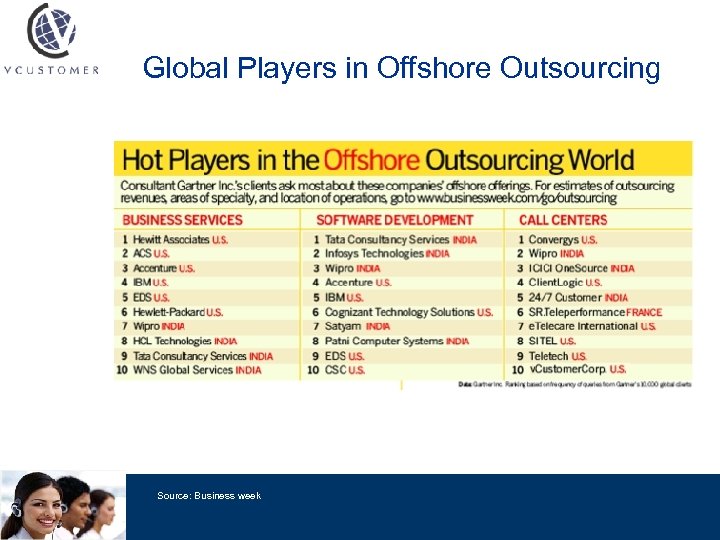Click the VCUSTOMER wordmark under the logo
Viewport: 720px width, 540px height.
[x=51, y=70]
